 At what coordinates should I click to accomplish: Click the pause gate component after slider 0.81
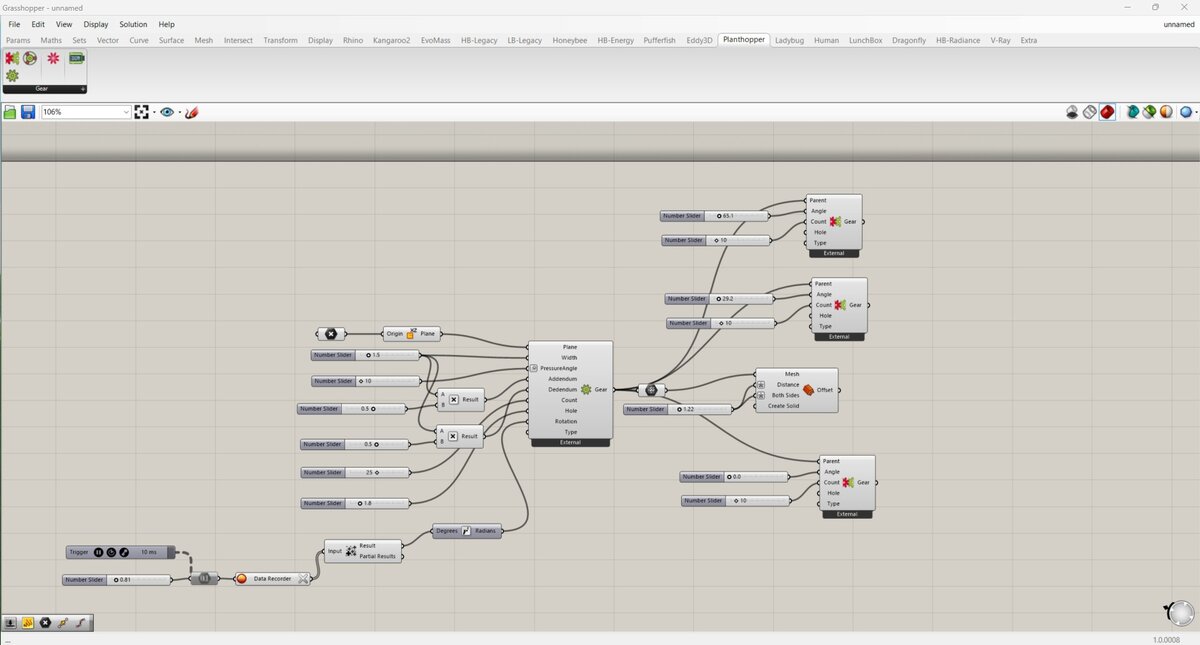coord(204,578)
